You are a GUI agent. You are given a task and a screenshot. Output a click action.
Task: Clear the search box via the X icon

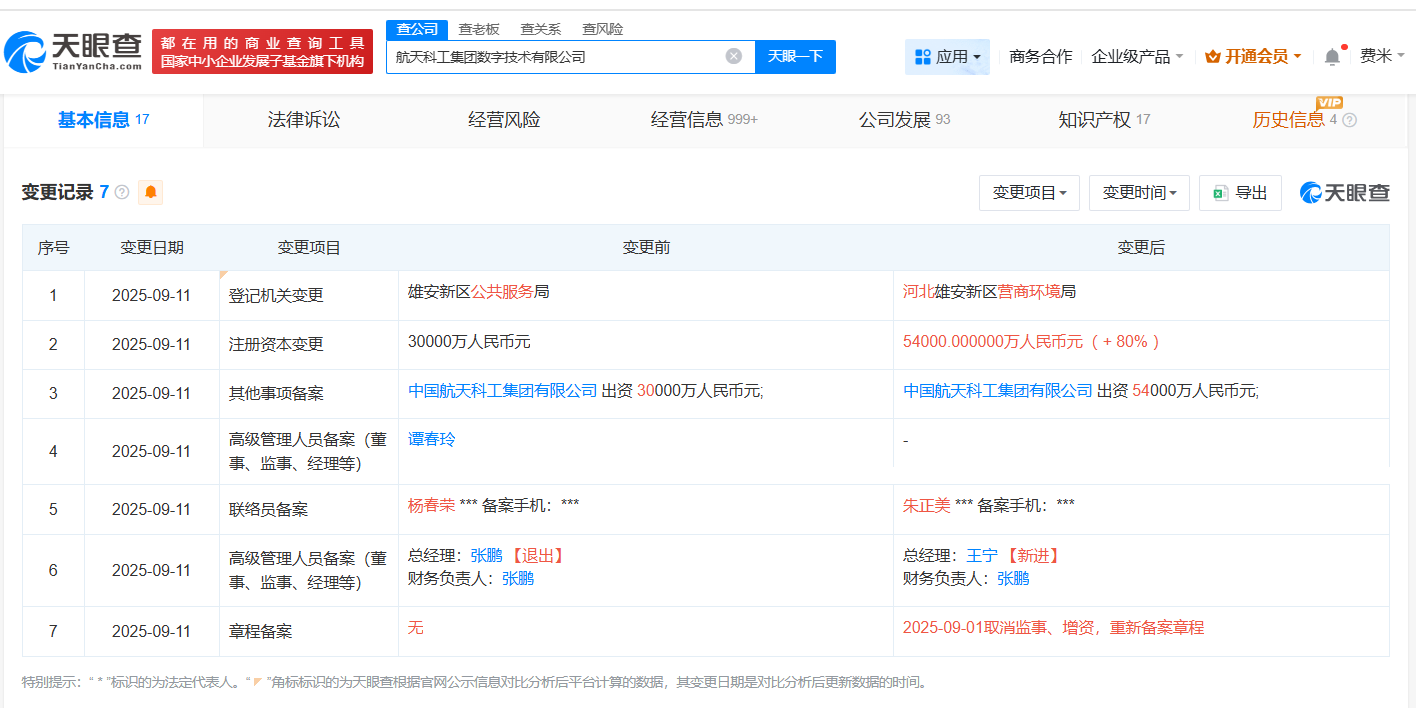pyautogui.click(x=733, y=56)
